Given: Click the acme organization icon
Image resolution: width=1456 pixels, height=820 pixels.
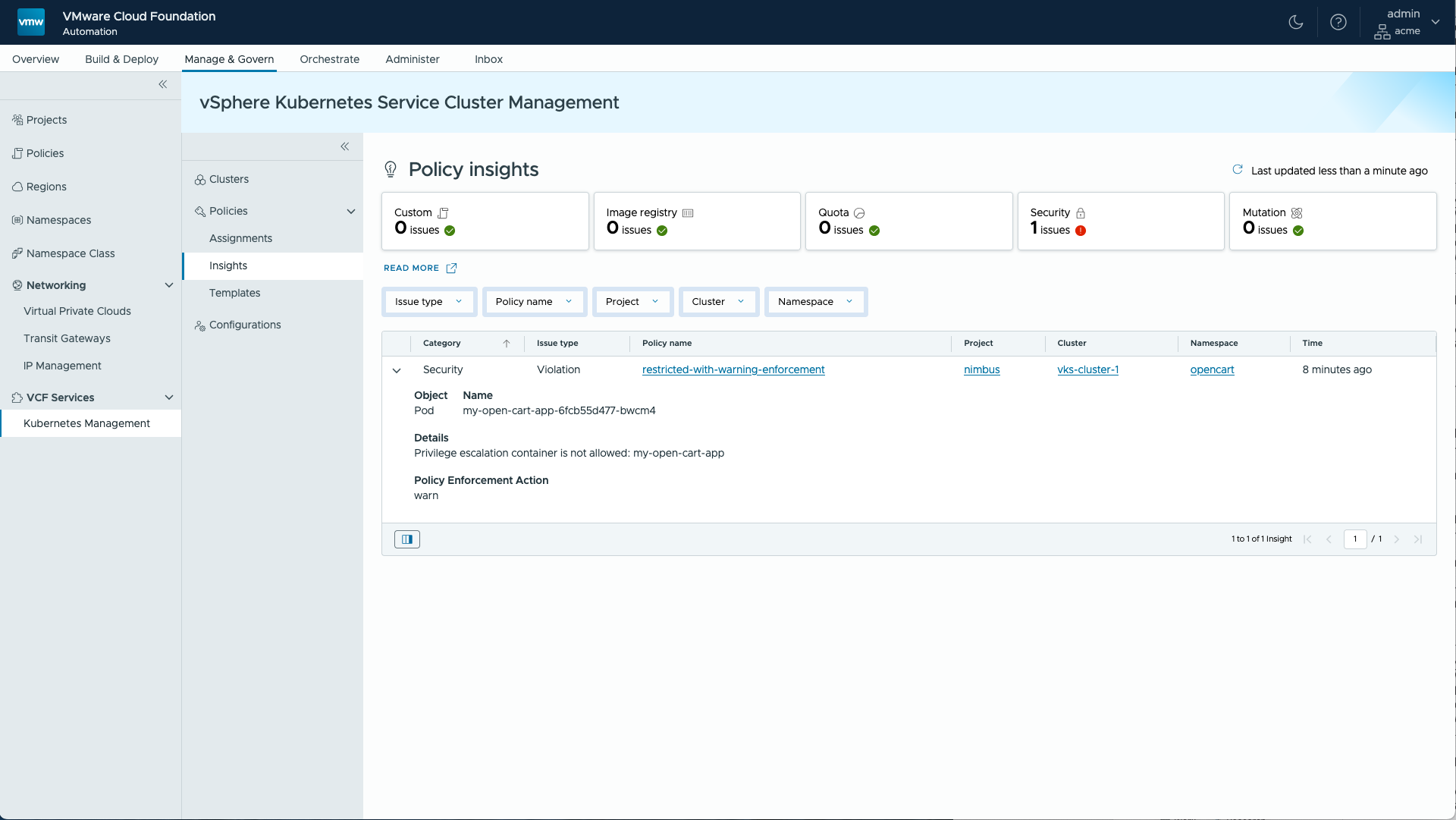Looking at the screenshot, I should [x=1382, y=32].
